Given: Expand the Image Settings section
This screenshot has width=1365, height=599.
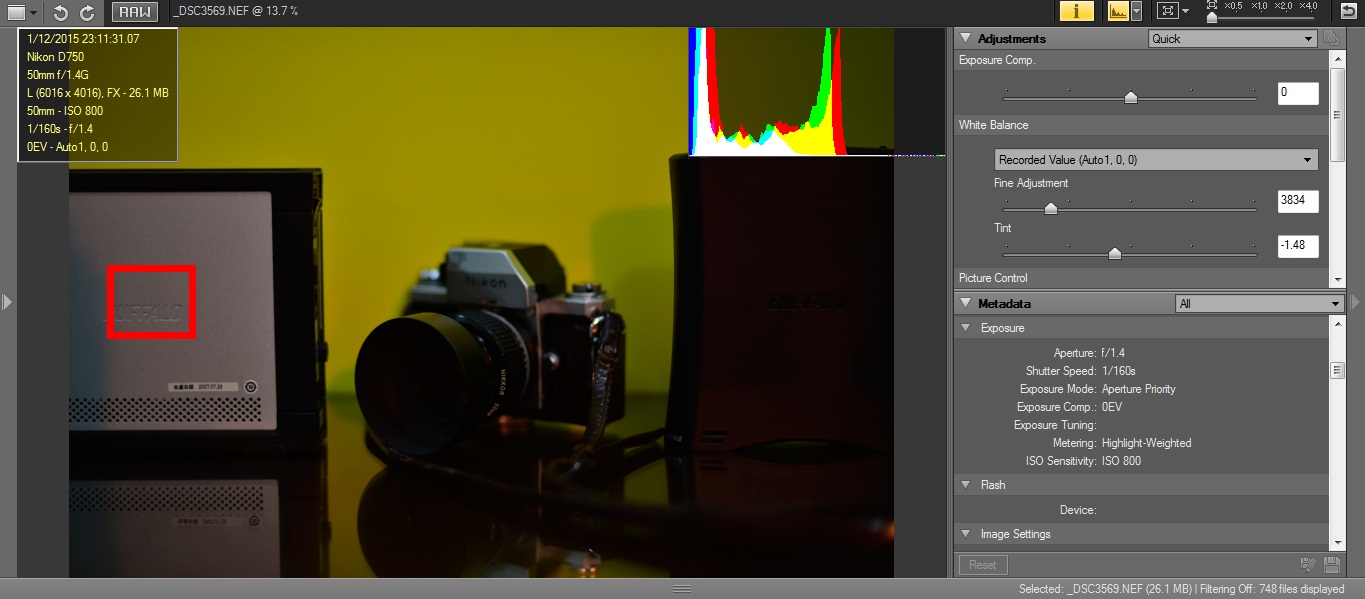Looking at the screenshot, I should click(965, 534).
